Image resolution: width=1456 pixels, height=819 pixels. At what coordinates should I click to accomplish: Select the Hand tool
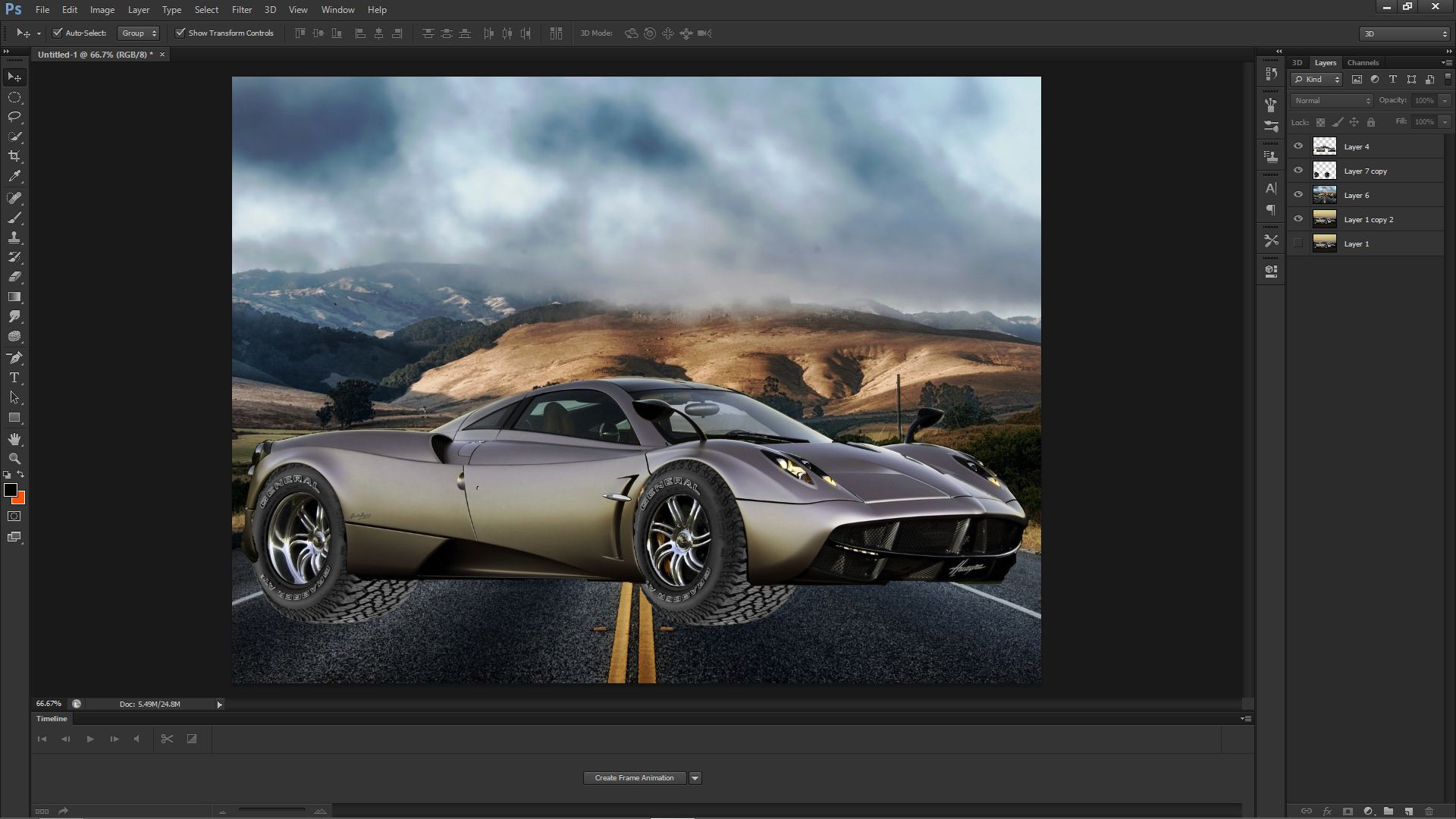14,439
